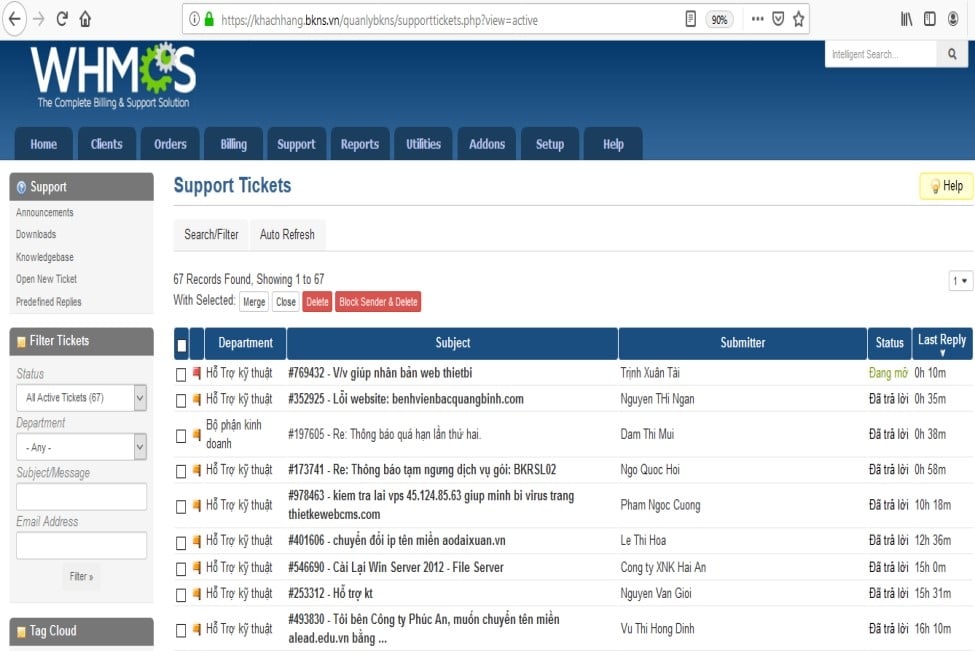975x651 pixels.
Task: Check the box for ticket #352925
Action: [x=181, y=400]
